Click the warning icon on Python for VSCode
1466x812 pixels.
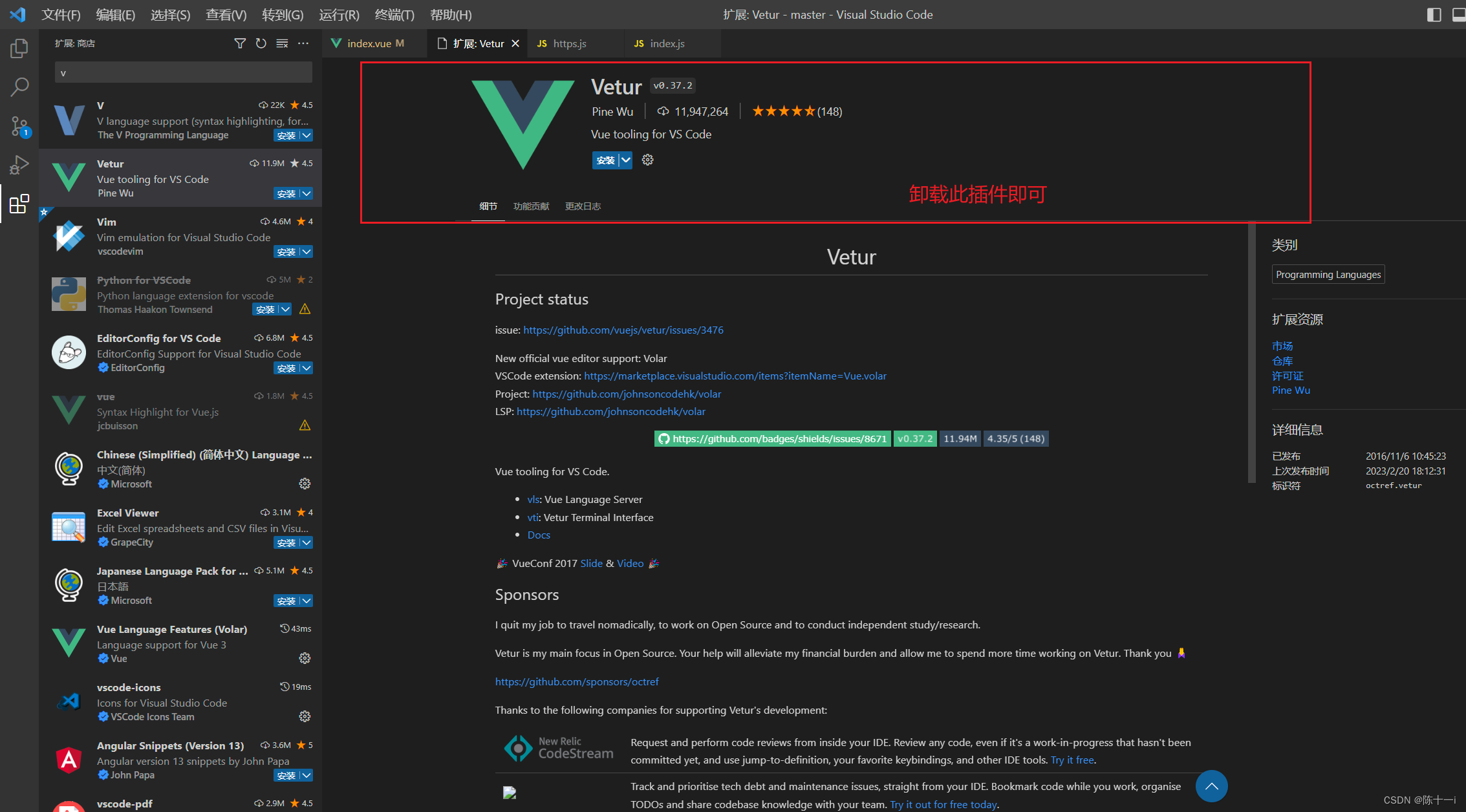305,309
